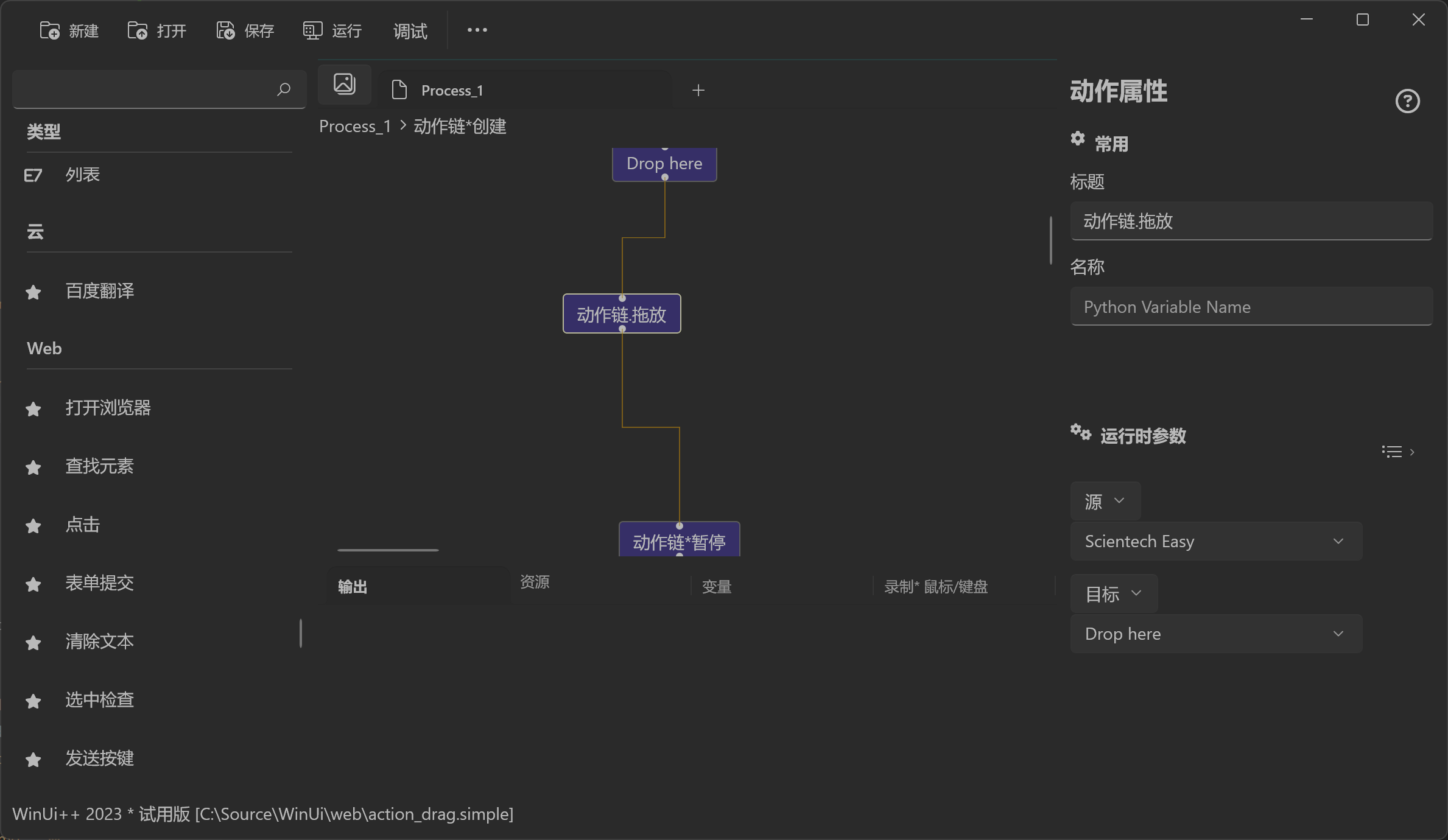This screenshot has height=840, width=1448.
Task: Toggle the favorite star for 发送按键
Action: (33, 759)
